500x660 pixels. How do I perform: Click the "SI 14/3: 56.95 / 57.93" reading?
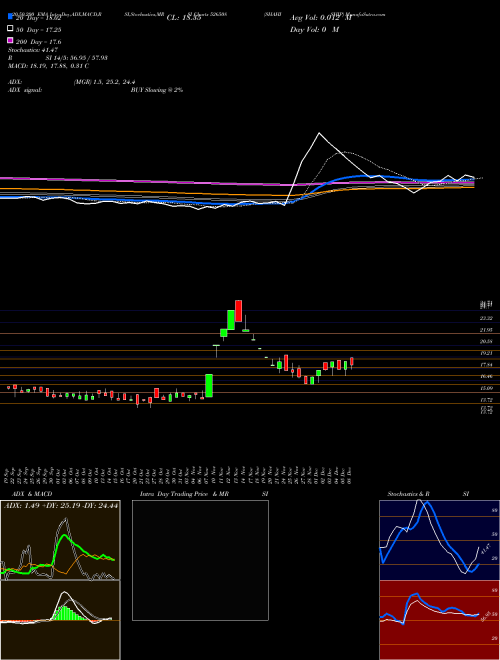tap(77, 58)
